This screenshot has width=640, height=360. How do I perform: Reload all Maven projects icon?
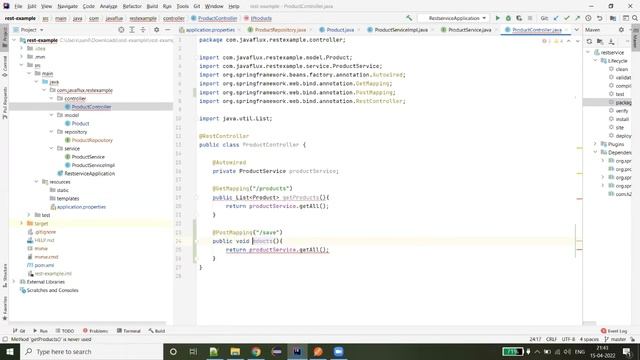tap(589, 41)
